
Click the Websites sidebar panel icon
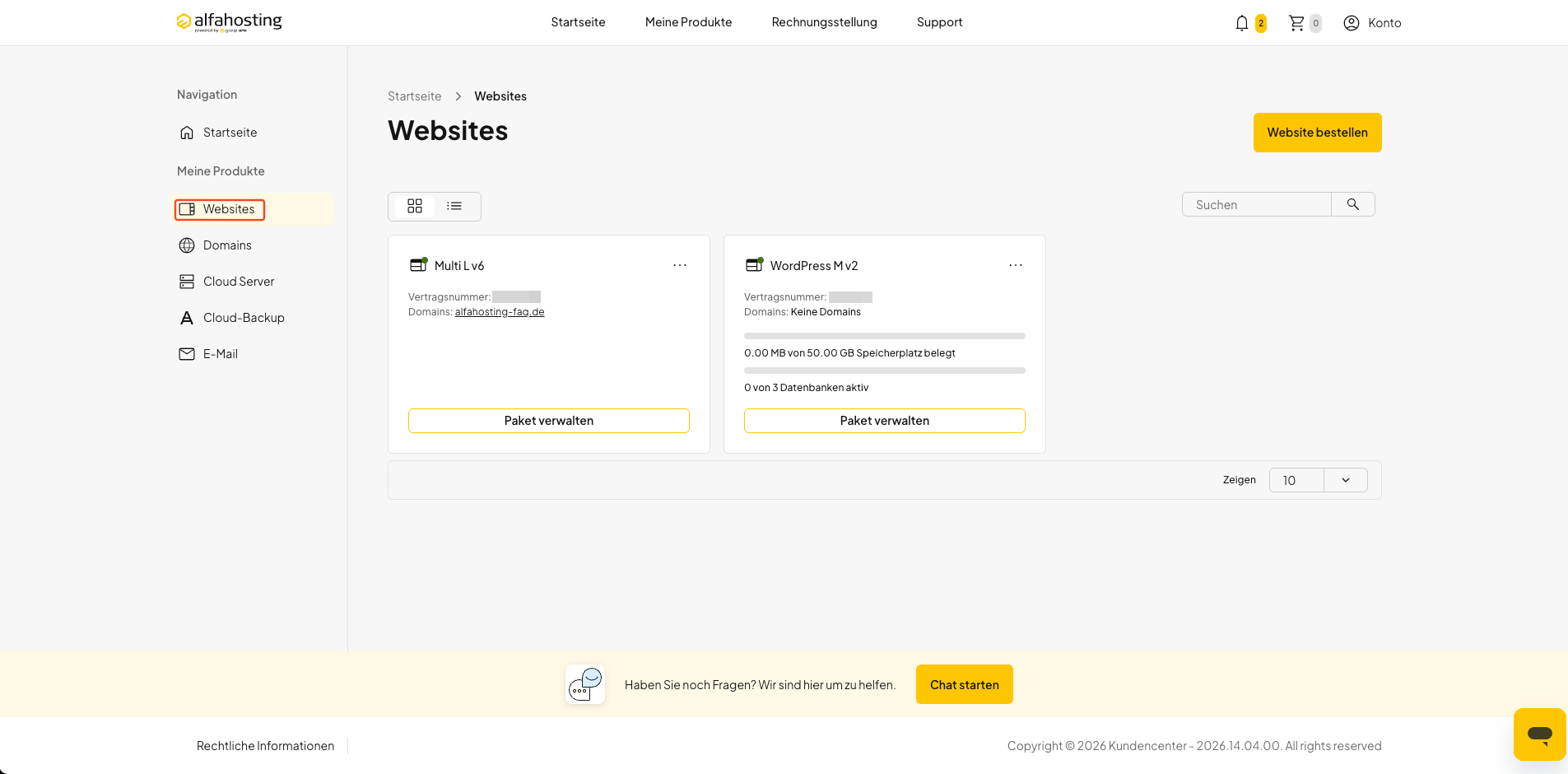click(187, 209)
